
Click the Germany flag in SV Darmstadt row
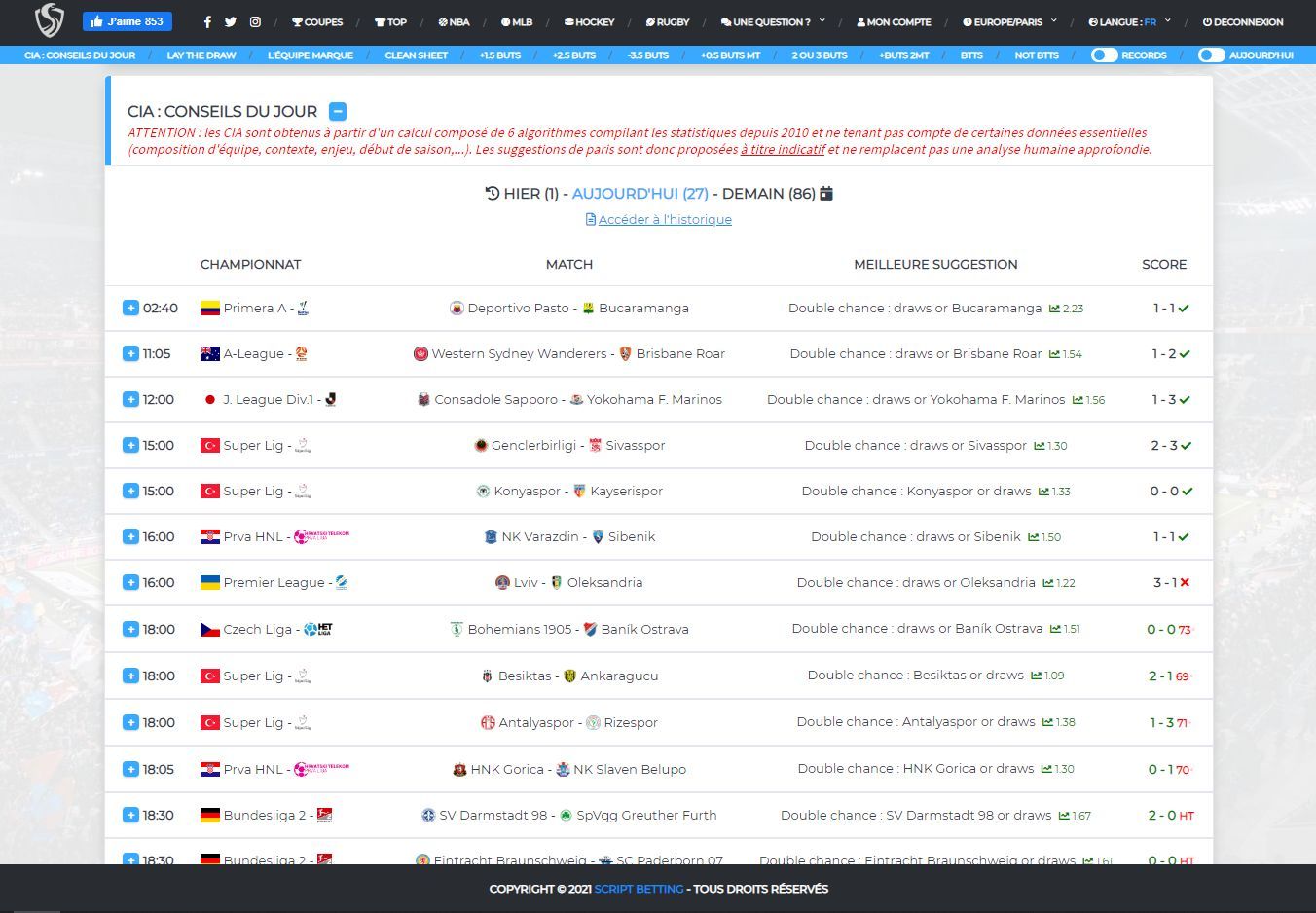click(209, 815)
